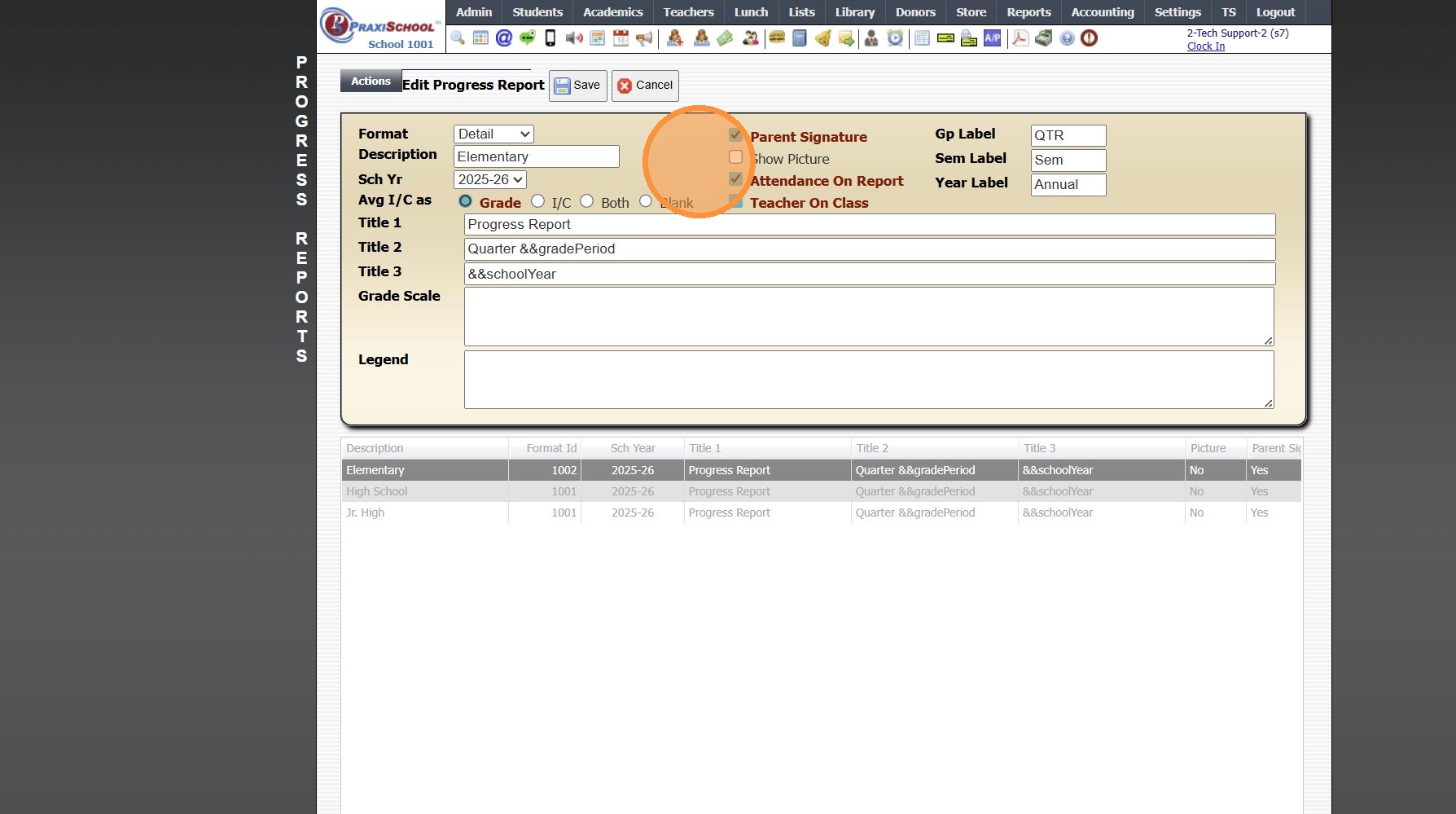
Task: Click the Clock In link
Action: [x=1206, y=46]
